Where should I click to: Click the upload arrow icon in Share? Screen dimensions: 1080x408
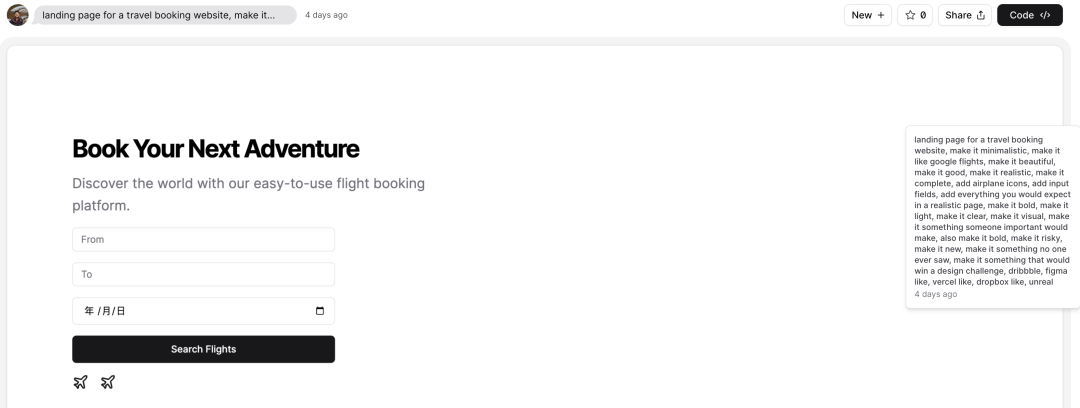pyautogui.click(x=981, y=15)
